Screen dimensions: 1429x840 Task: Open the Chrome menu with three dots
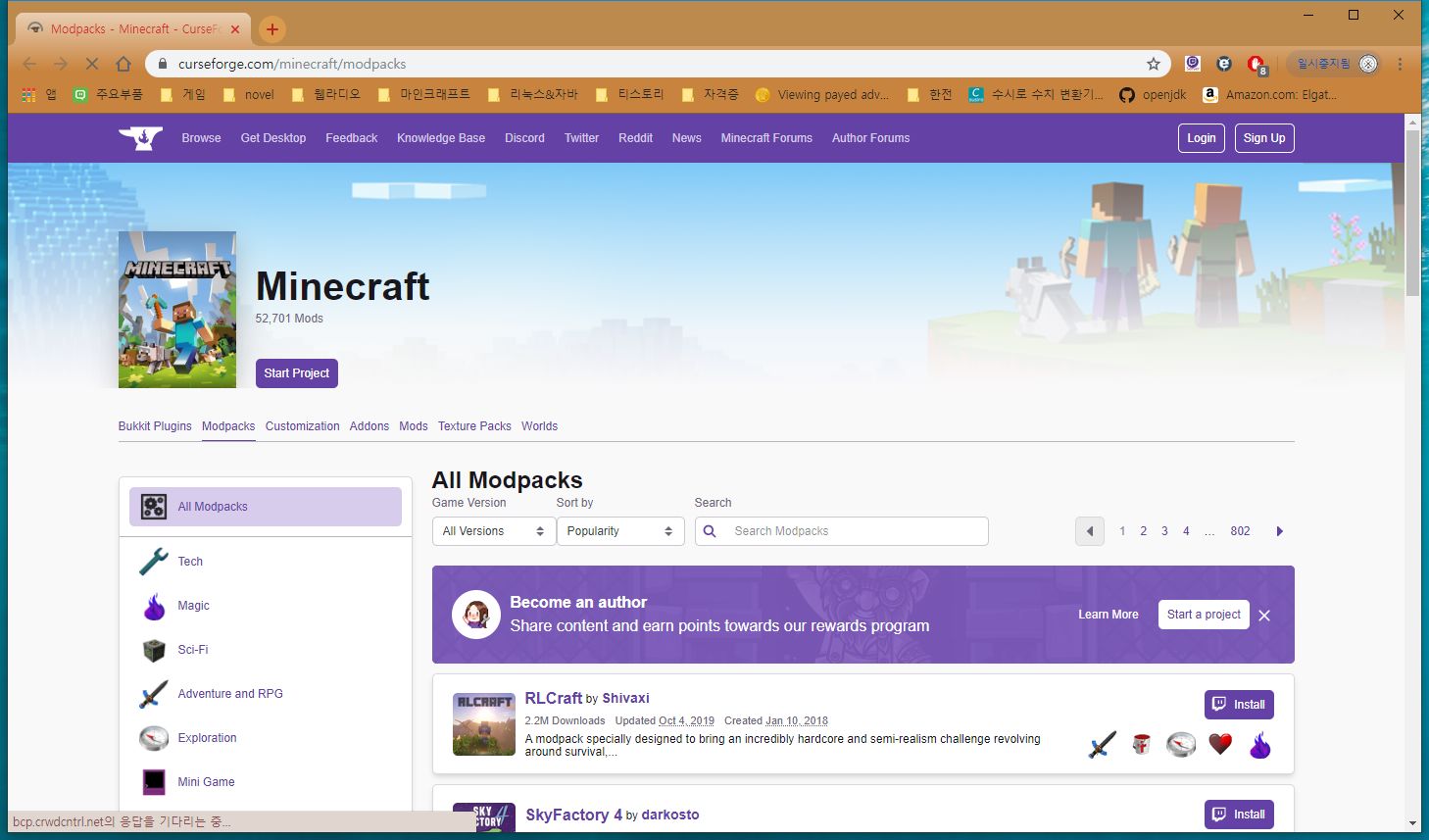click(1401, 64)
